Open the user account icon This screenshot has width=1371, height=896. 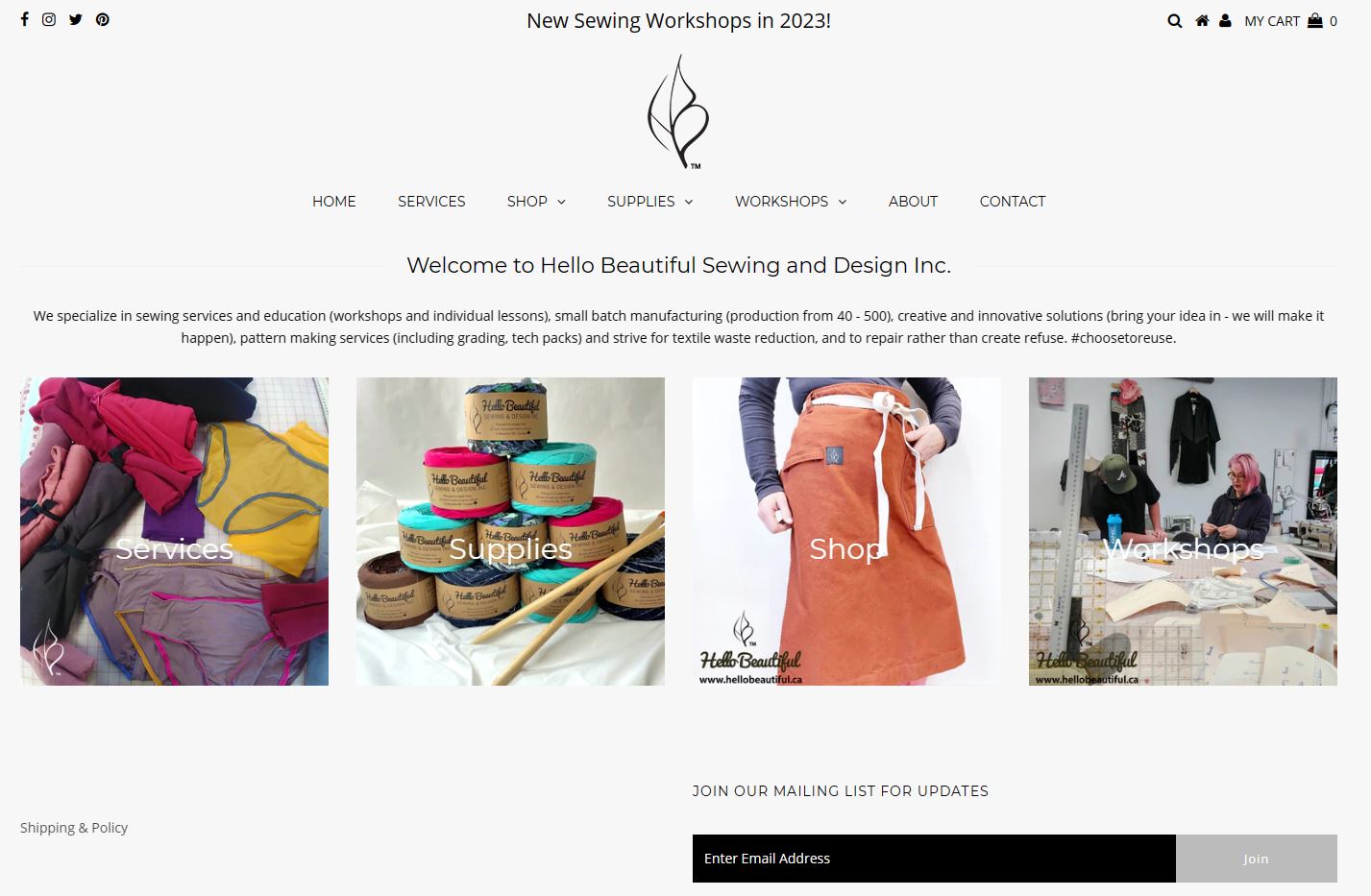click(1225, 20)
